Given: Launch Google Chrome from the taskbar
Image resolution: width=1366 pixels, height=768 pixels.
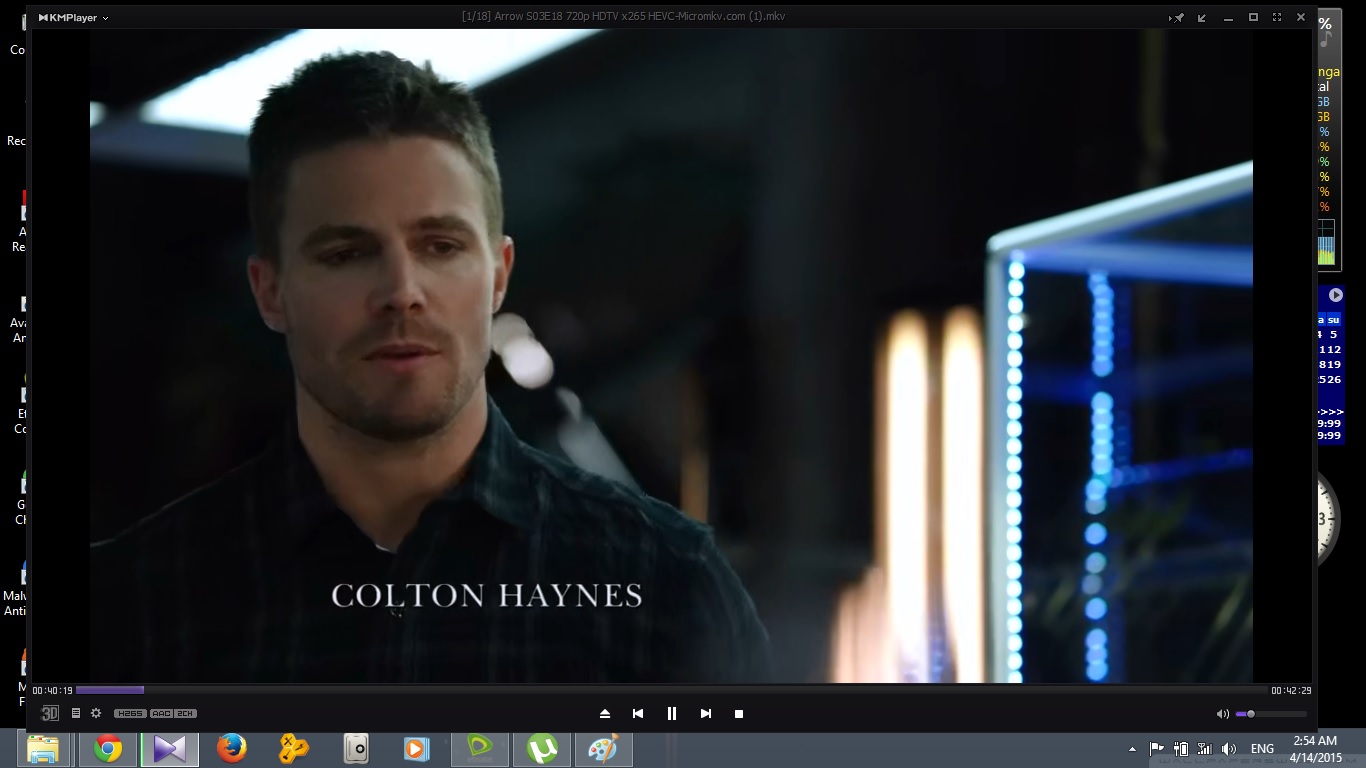Looking at the screenshot, I should [108, 749].
